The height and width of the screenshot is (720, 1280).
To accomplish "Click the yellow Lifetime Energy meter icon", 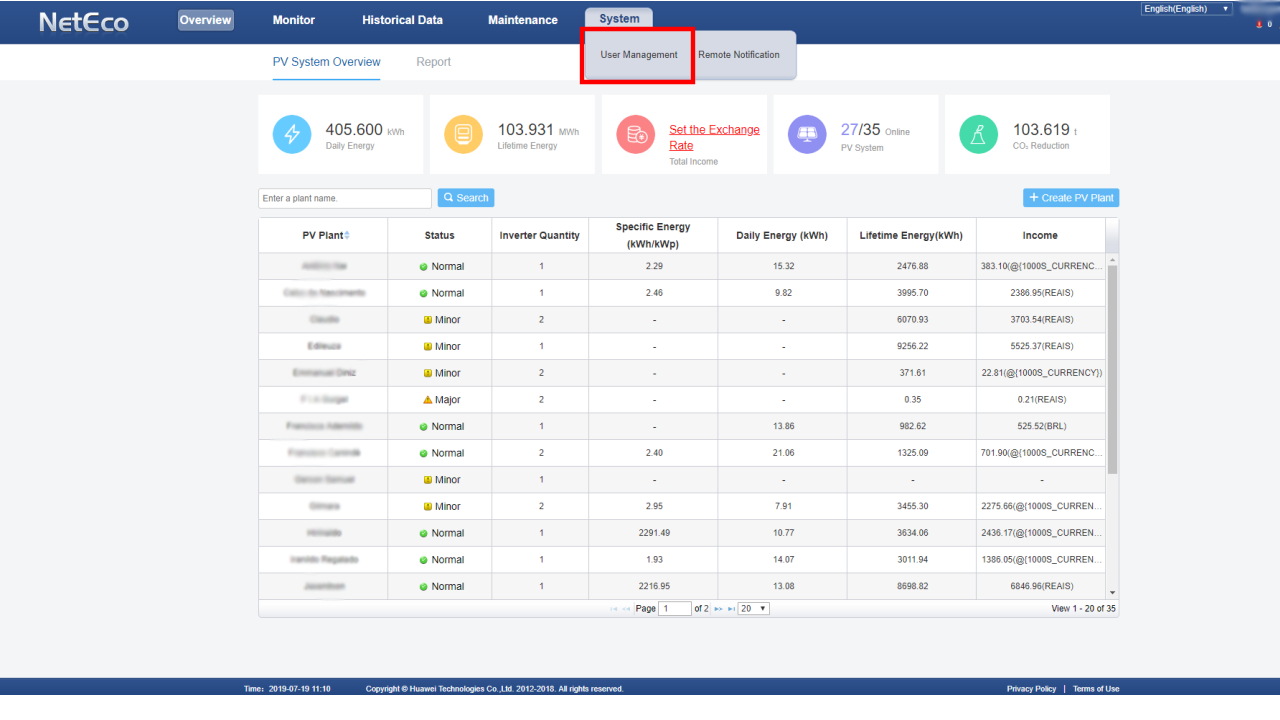I will (x=463, y=135).
